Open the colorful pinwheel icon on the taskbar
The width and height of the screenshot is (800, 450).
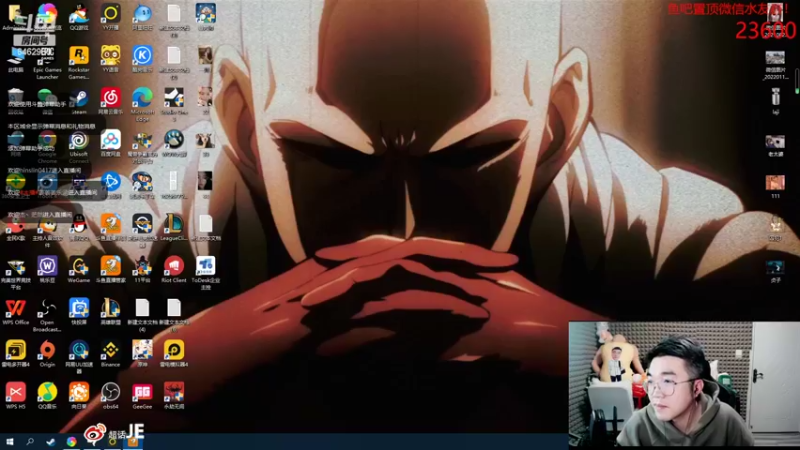point(71,442)
